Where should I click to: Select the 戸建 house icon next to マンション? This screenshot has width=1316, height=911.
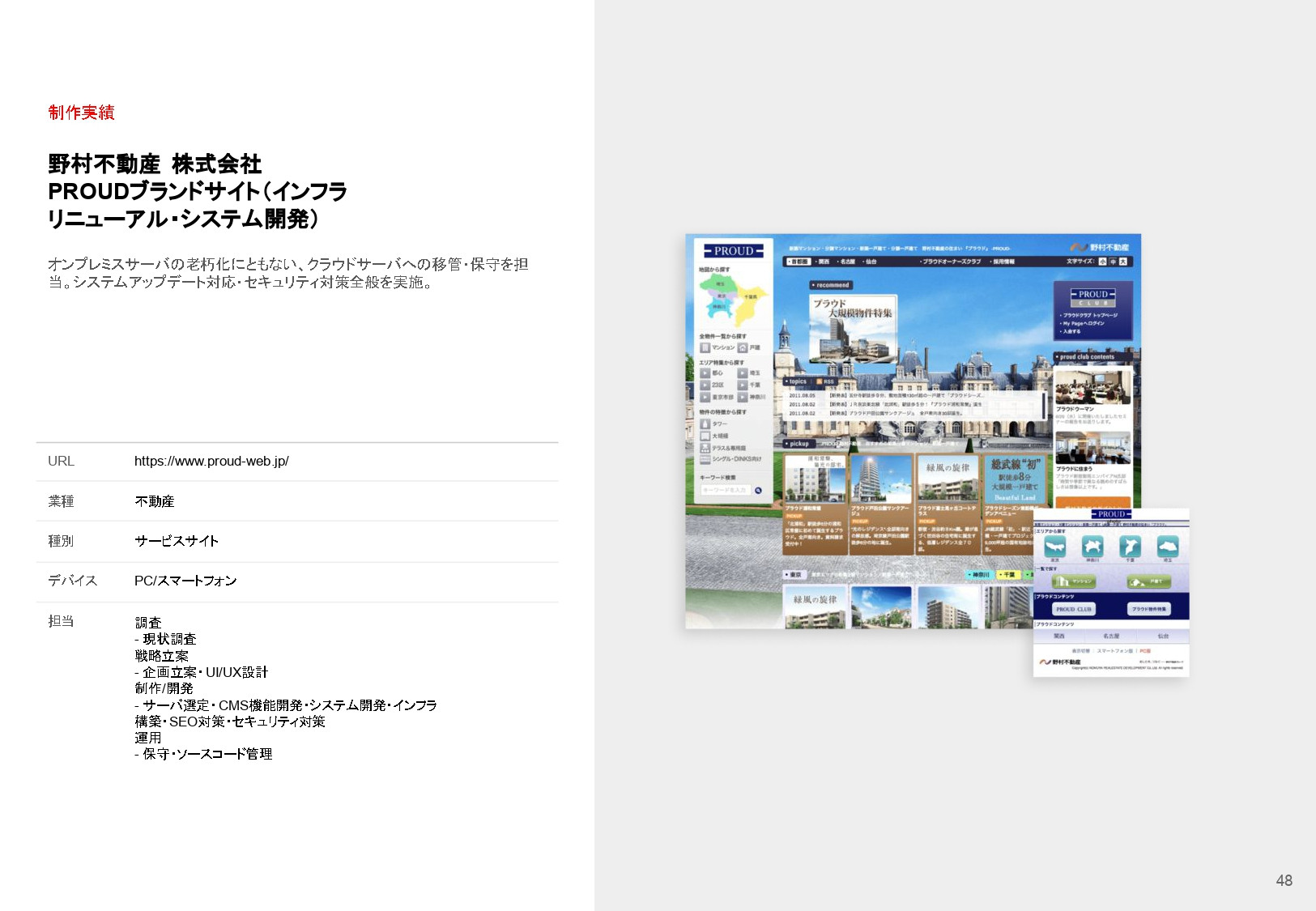pos(743,348)
